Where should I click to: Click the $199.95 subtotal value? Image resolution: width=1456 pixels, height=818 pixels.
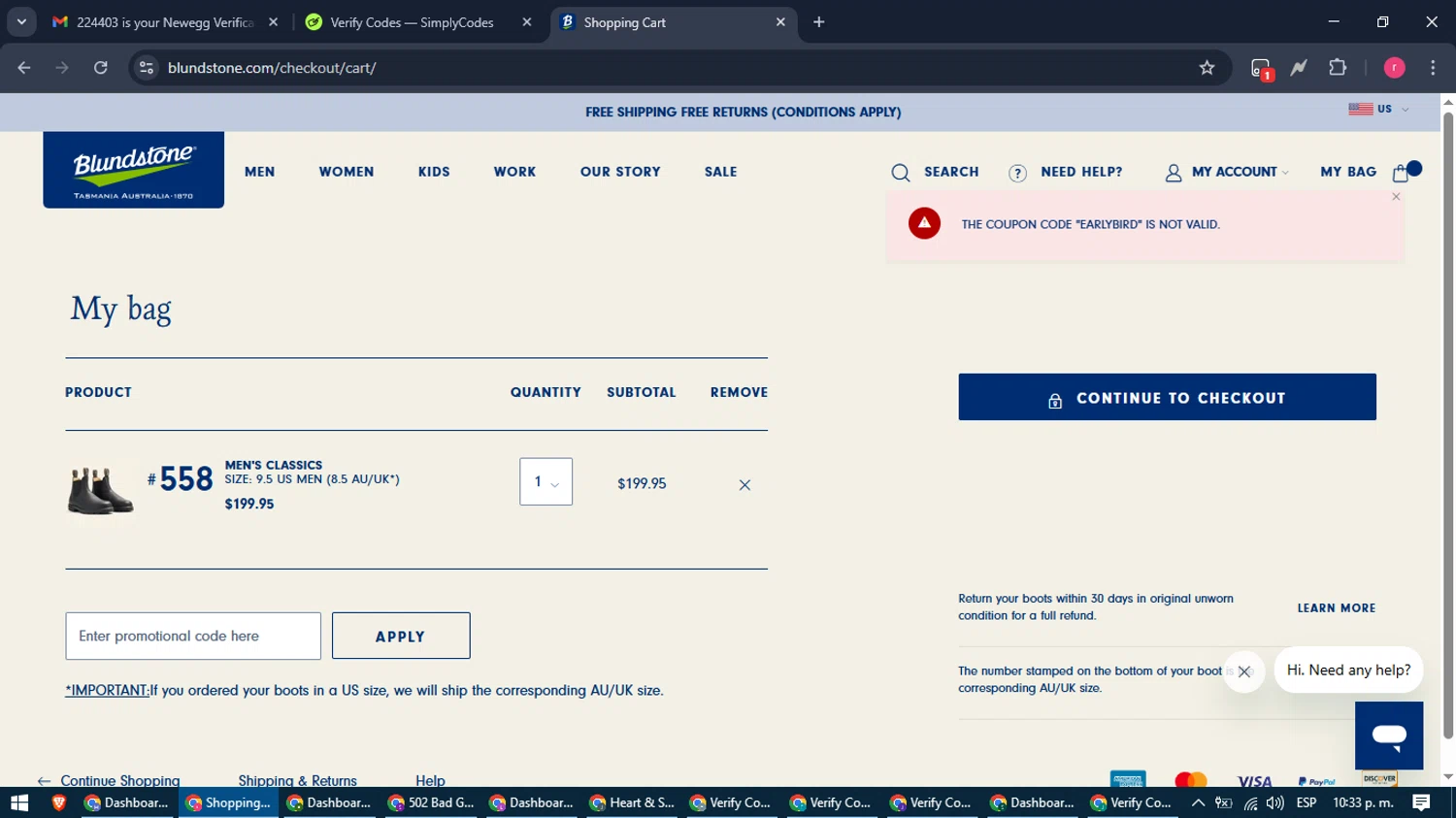point(642,483)
